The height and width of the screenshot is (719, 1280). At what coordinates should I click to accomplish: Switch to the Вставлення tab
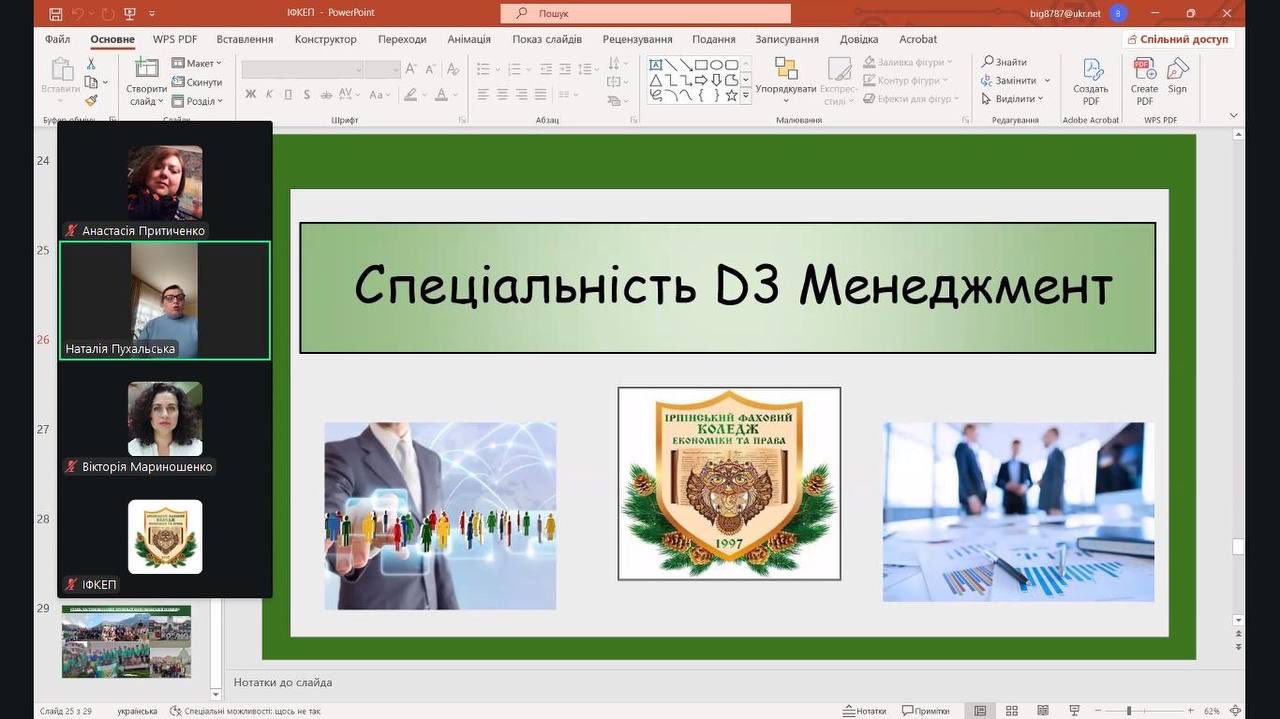[x=245, y=39]
